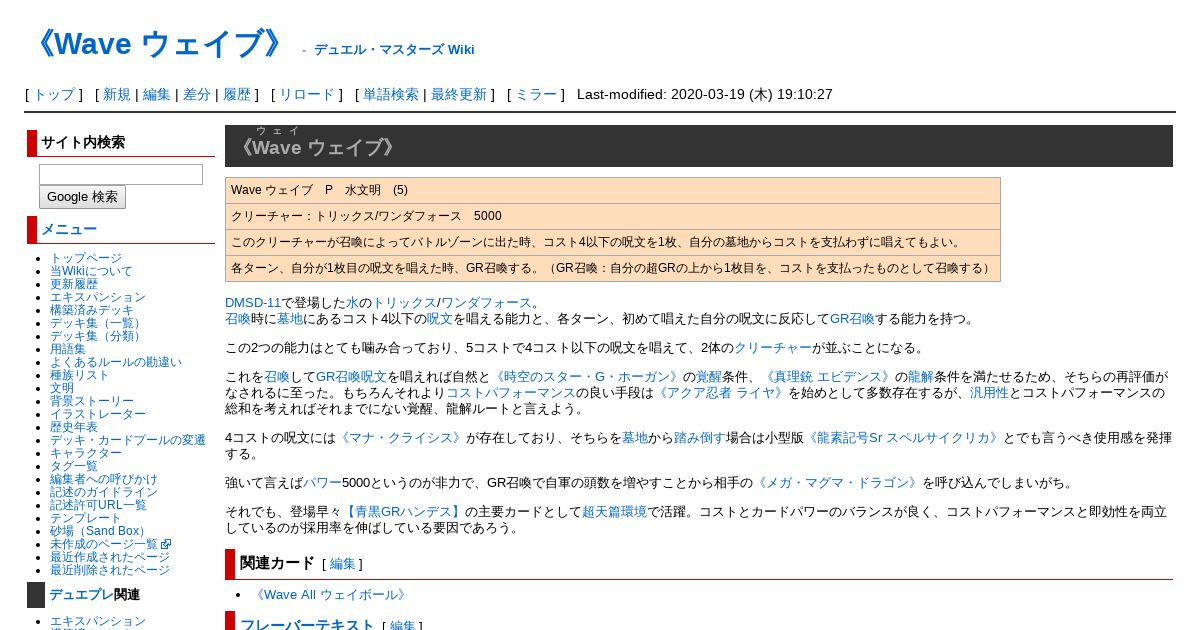This screenshot has height=630, width=1200.
Task: Open テンプレート in the sidebar
Action: pyautogui.click(x=86, y=518)
